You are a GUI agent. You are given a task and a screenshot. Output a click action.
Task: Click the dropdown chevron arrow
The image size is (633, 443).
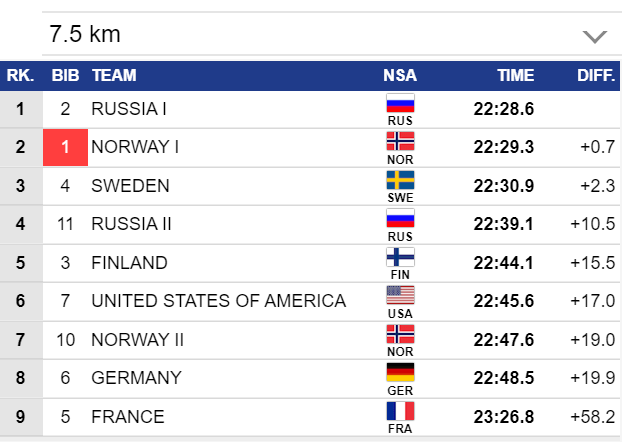click(x=594, y=37)
